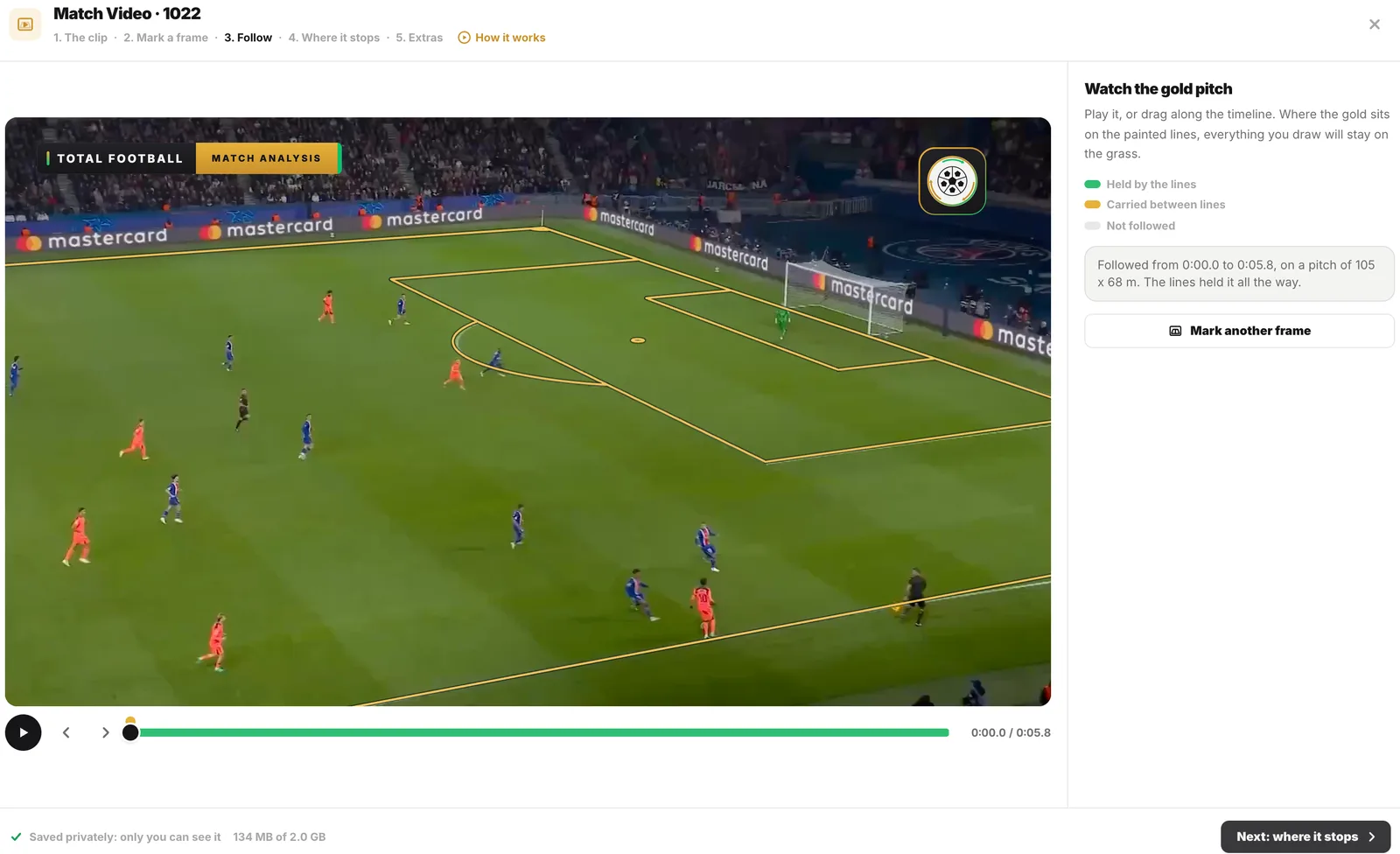Click Next: where it stops
This screenshot has width=1400, height=854.
[x=1305, y=836]
